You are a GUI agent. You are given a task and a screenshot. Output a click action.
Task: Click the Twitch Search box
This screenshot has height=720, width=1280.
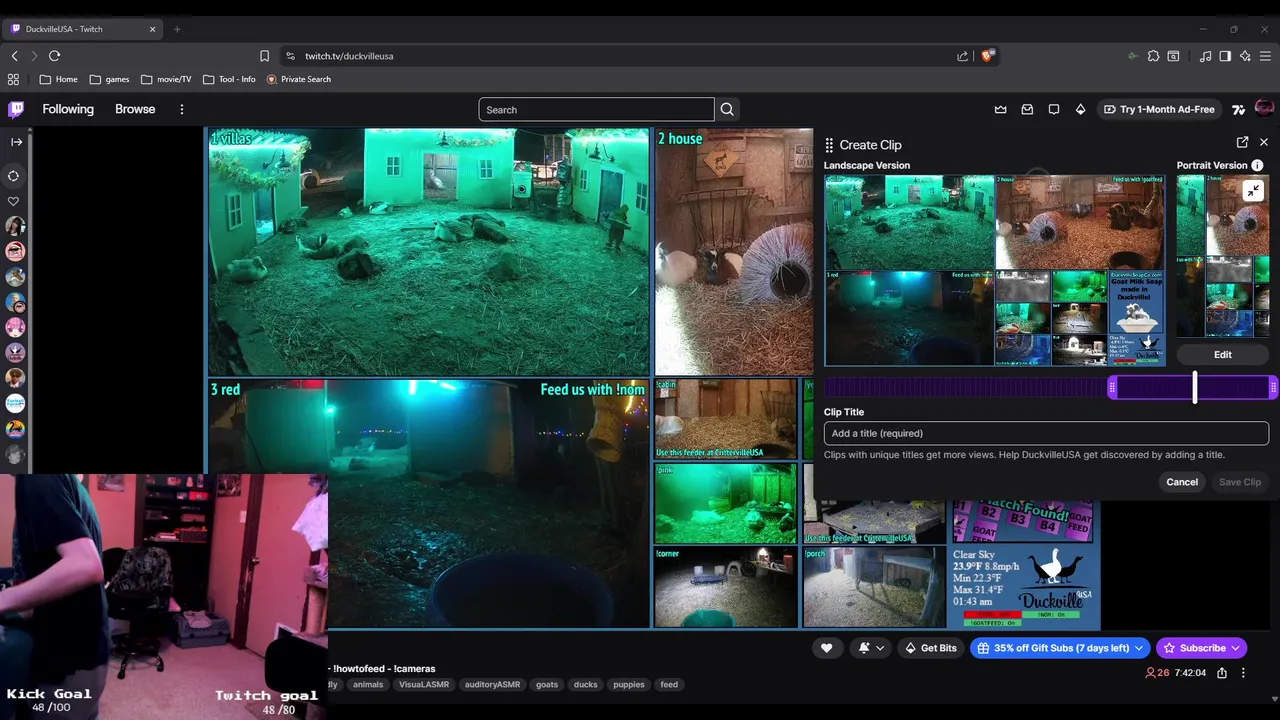coord(596,110)
